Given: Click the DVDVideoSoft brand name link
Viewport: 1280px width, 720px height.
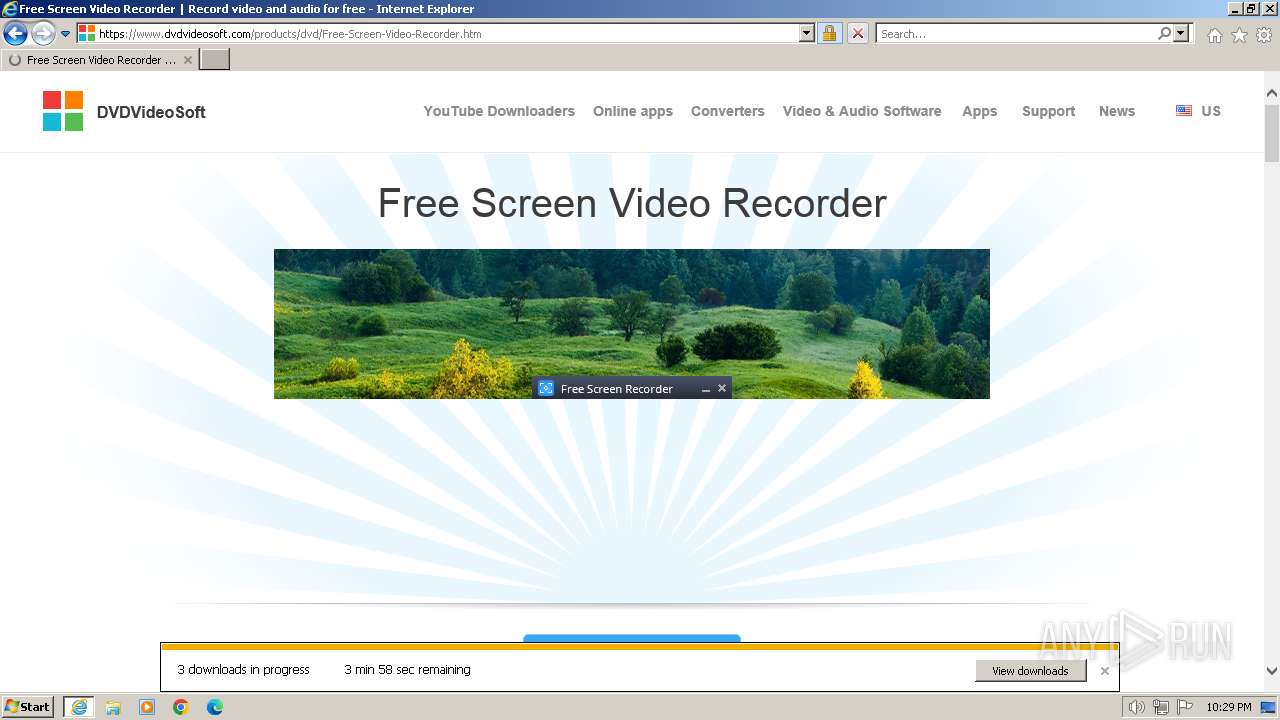Looking at the screenshot, I should [x=151, y=112].
